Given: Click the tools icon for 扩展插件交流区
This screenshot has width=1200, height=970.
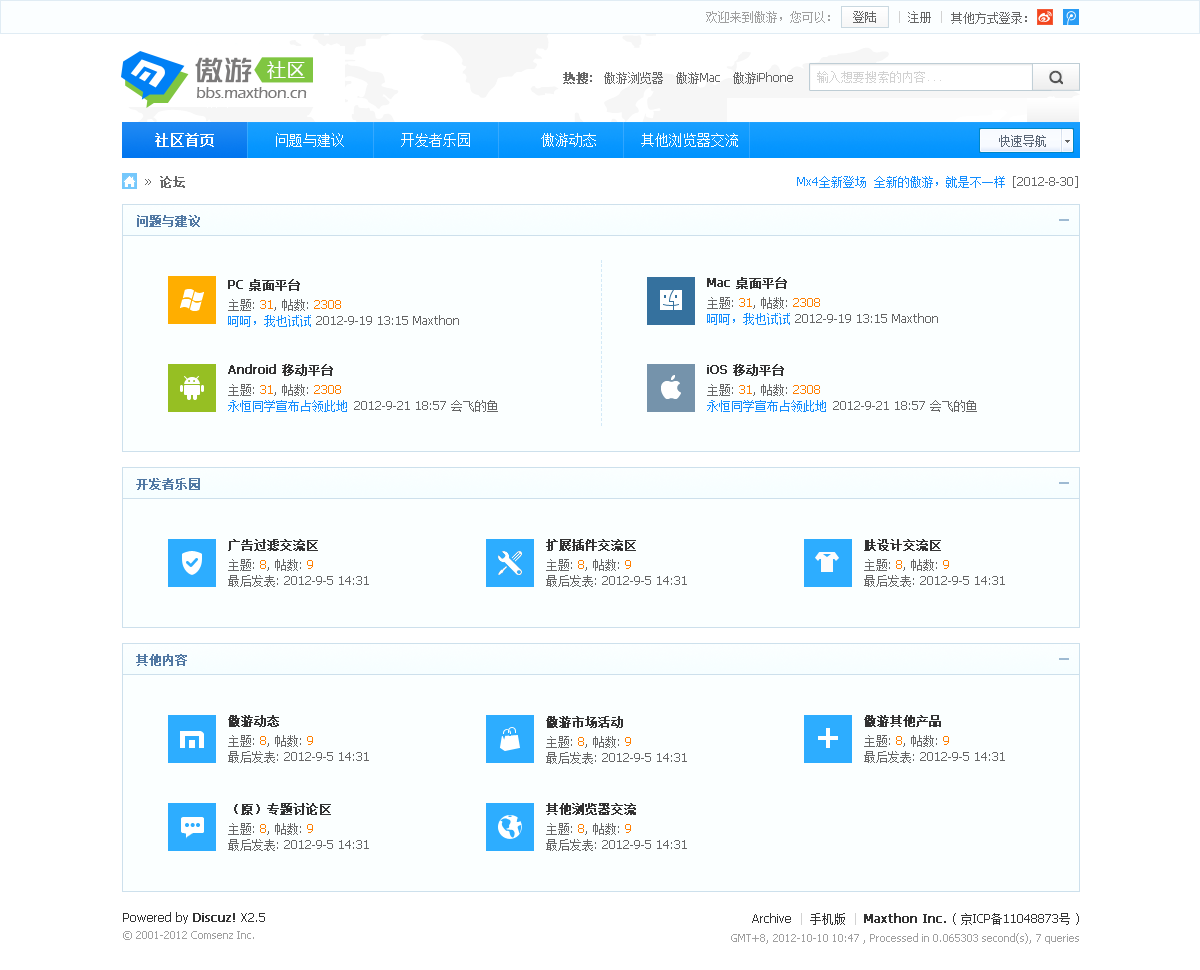Looking at the screenshot, I should pyautogui.click(x=510, y=563).
